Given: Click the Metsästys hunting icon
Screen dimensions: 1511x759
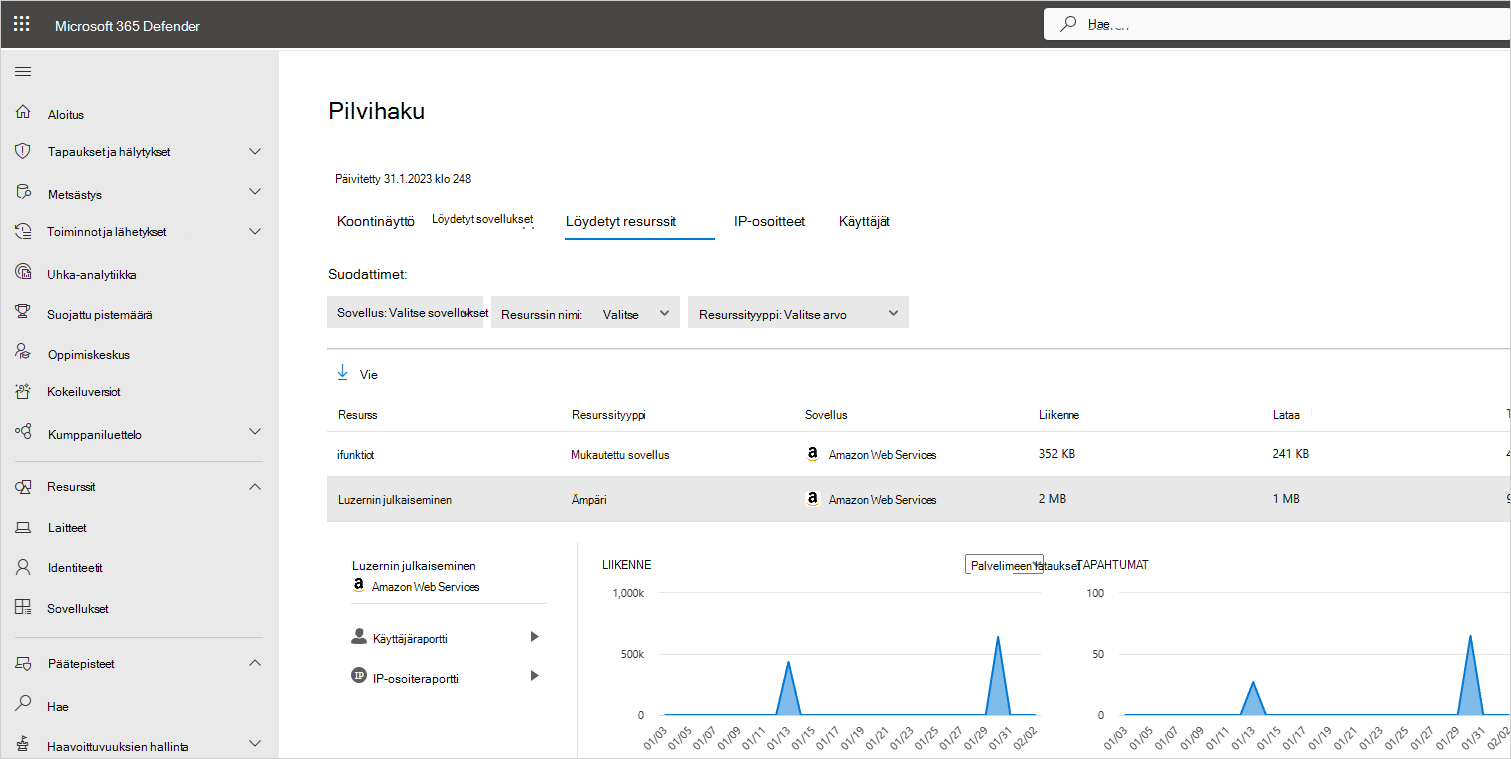Looking at the screenshot, I should (24, 192).
